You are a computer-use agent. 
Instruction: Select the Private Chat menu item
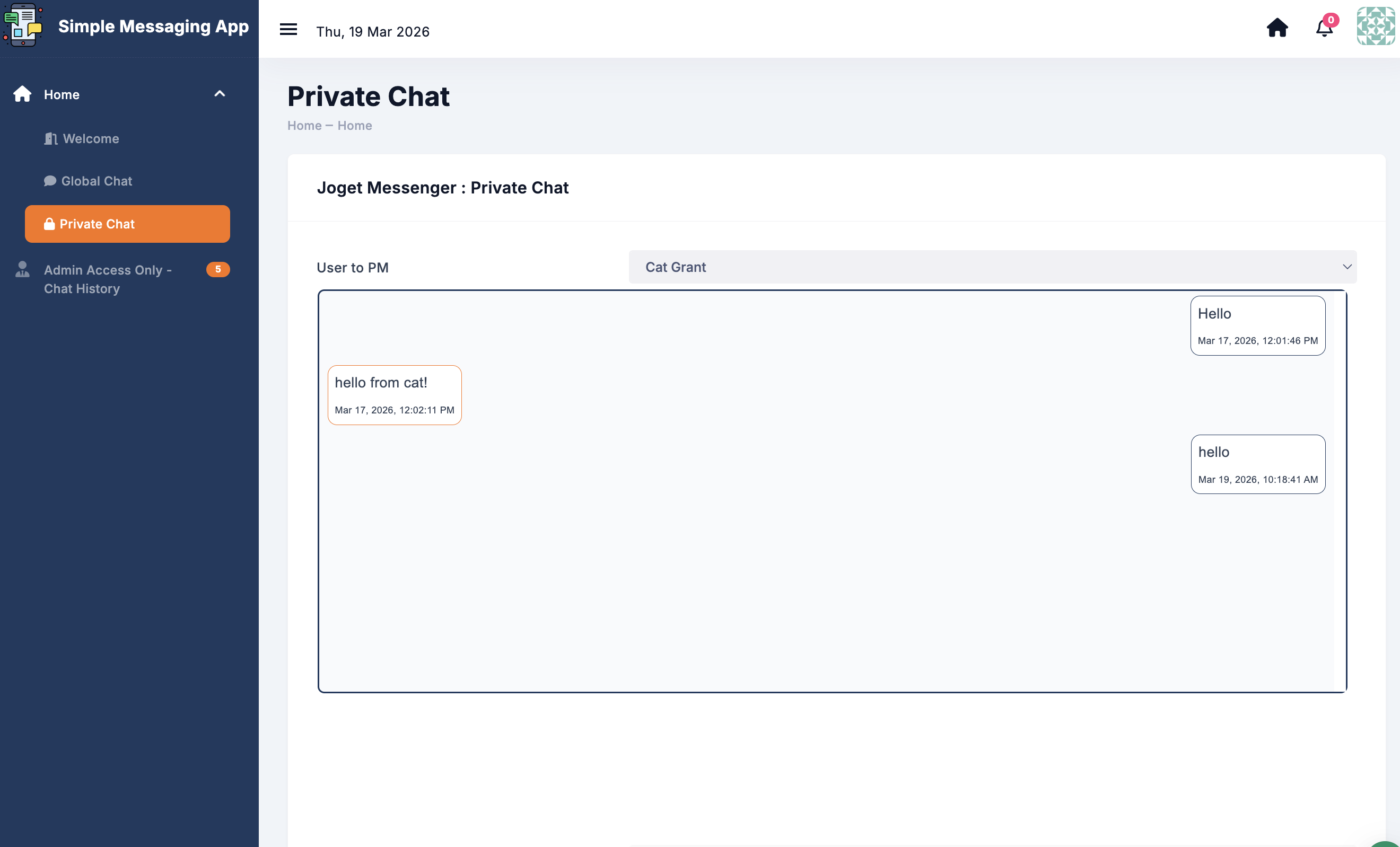pyautogui.click(x=127, y=224)
